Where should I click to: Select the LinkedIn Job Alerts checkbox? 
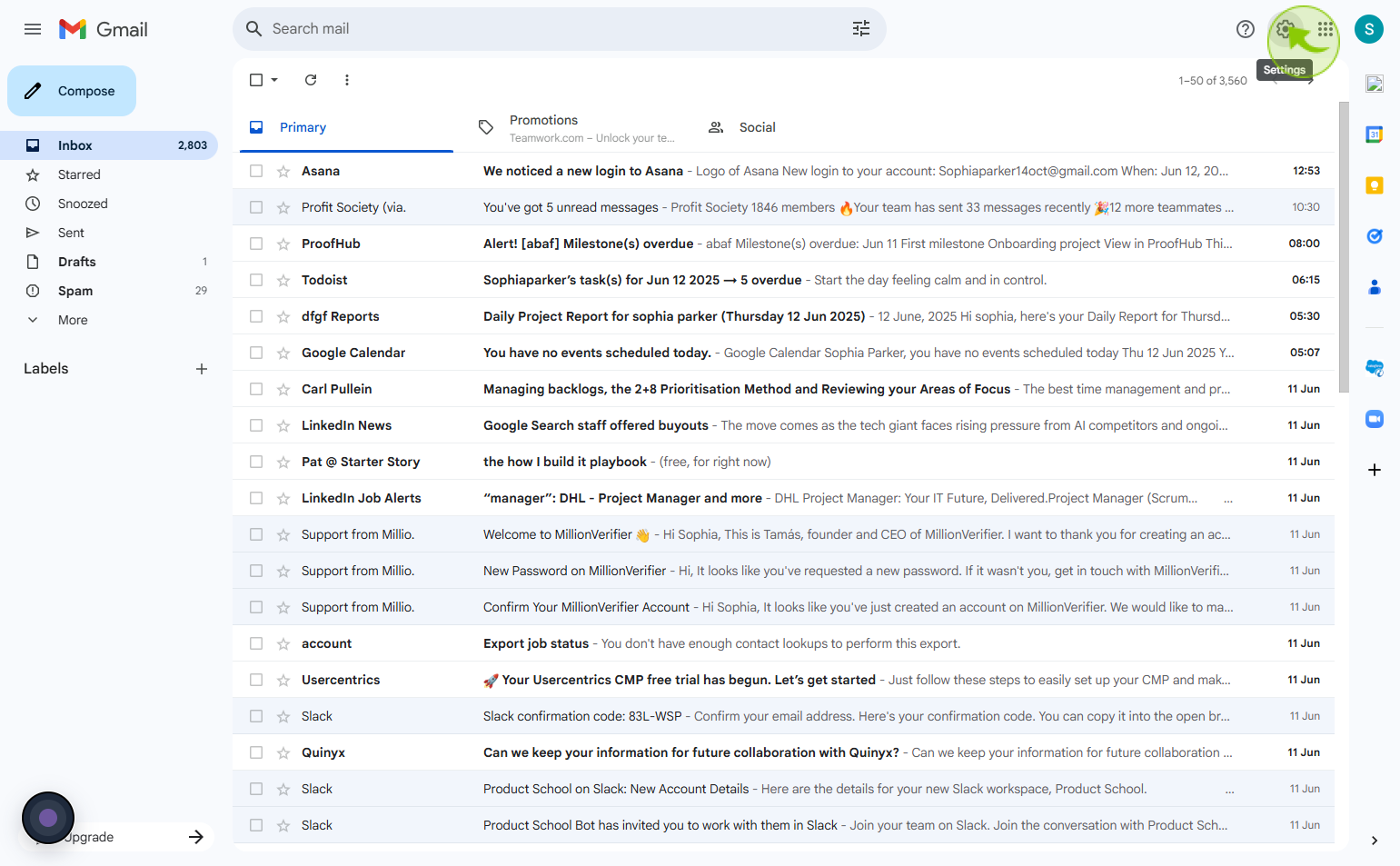[256, 498]
